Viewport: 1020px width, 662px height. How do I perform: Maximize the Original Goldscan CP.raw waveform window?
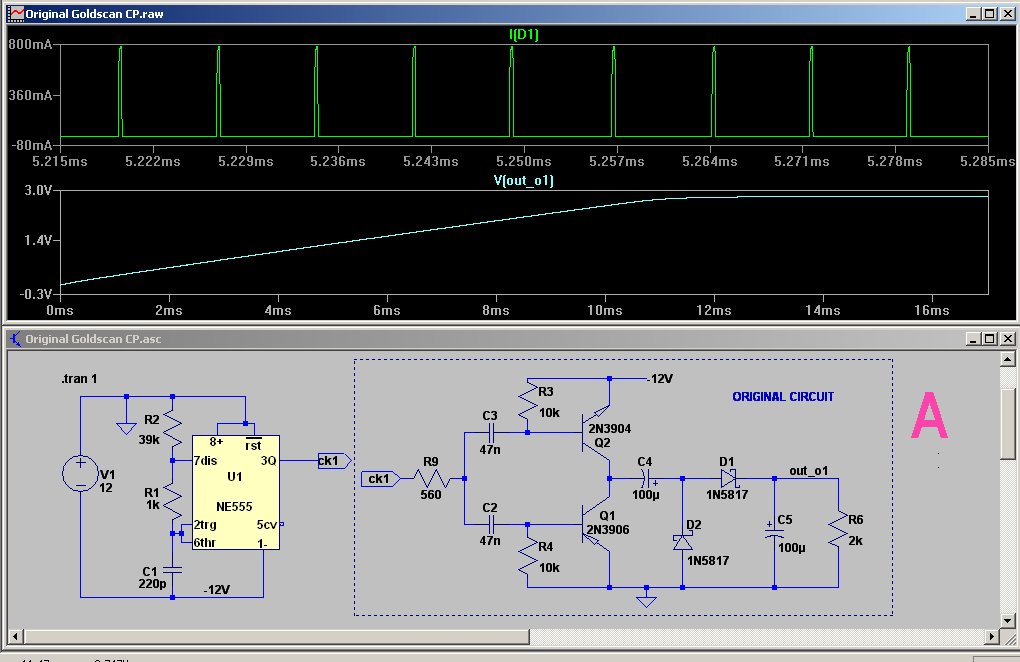(990, 14)
